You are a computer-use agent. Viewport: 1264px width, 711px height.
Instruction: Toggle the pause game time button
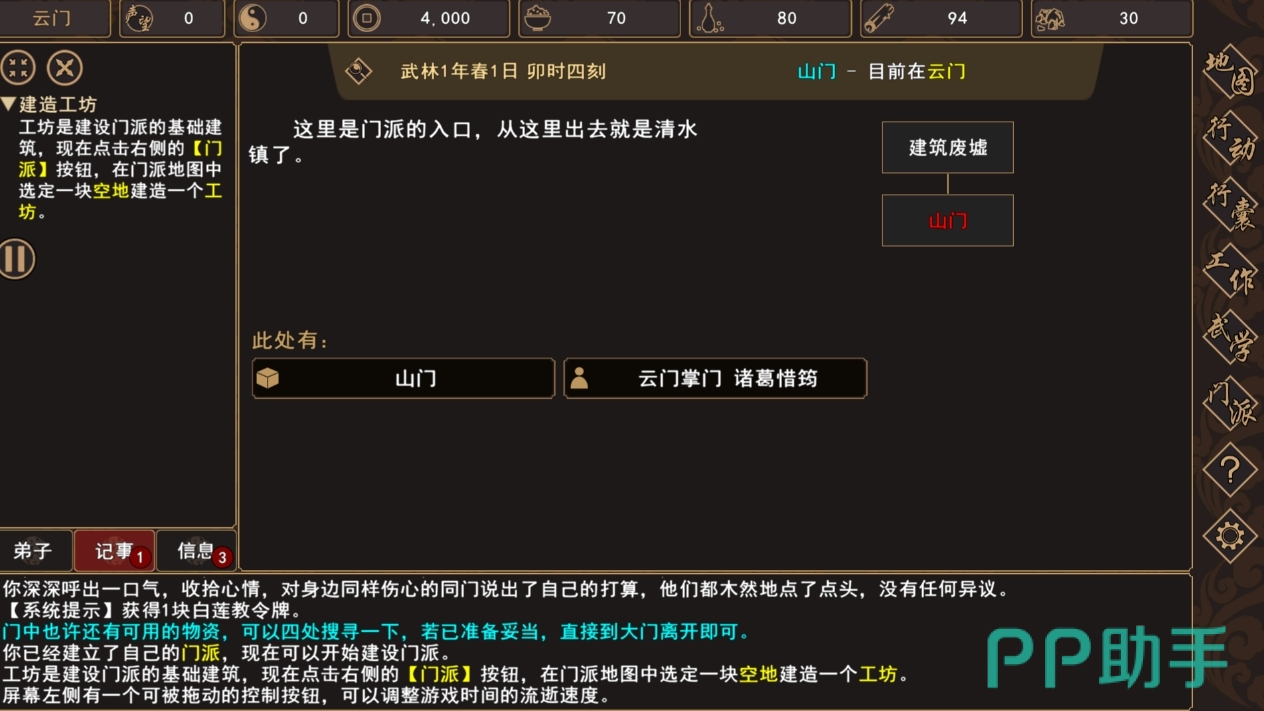click(16, 259)
